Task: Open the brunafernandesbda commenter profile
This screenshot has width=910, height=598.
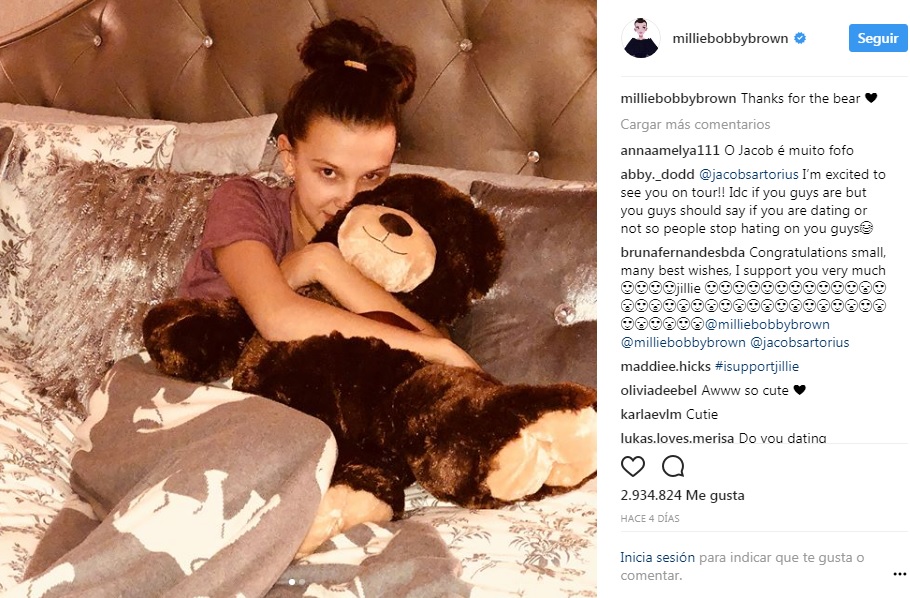Action: coord(682,253)
